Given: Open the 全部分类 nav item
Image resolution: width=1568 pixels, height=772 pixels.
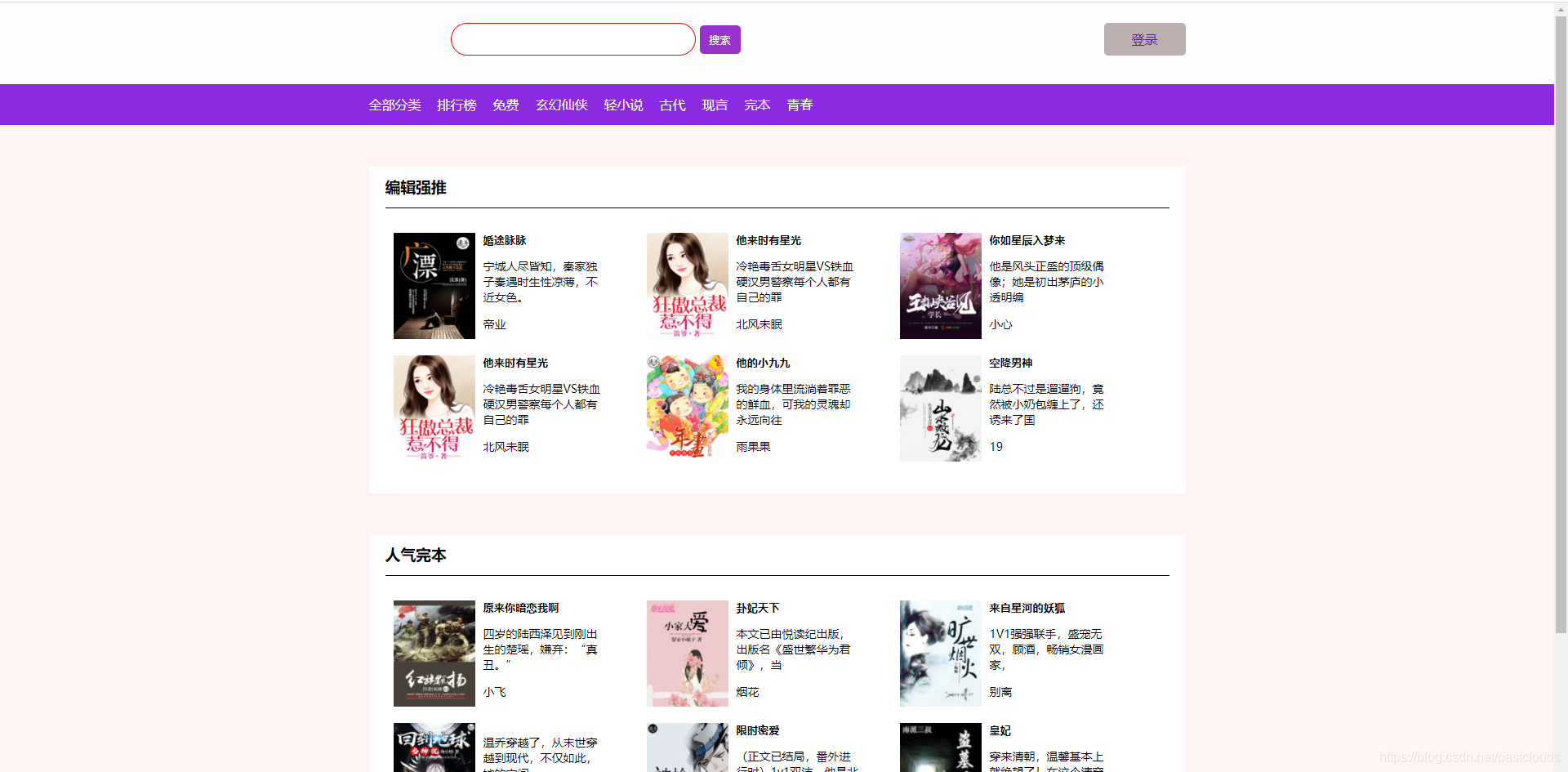Looking at the screenshot, I should (394, 105).
